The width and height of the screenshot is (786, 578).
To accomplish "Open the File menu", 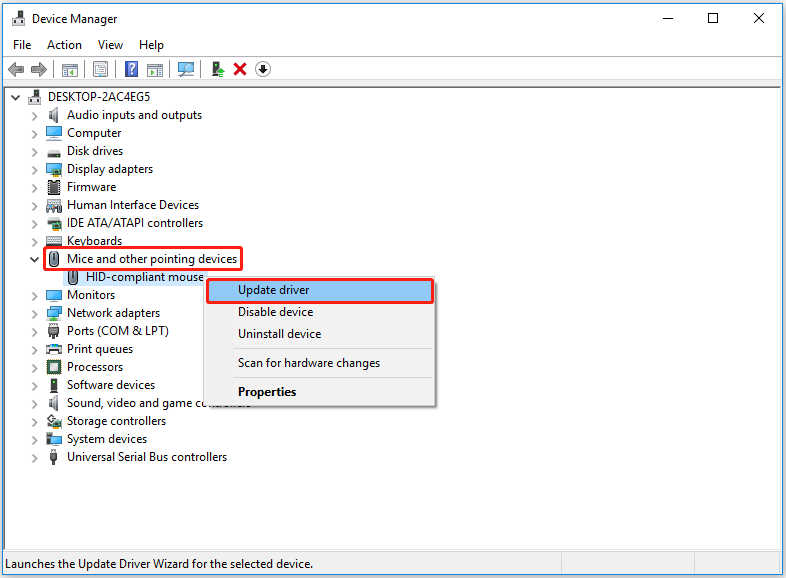I will click(x=22, y=45).
